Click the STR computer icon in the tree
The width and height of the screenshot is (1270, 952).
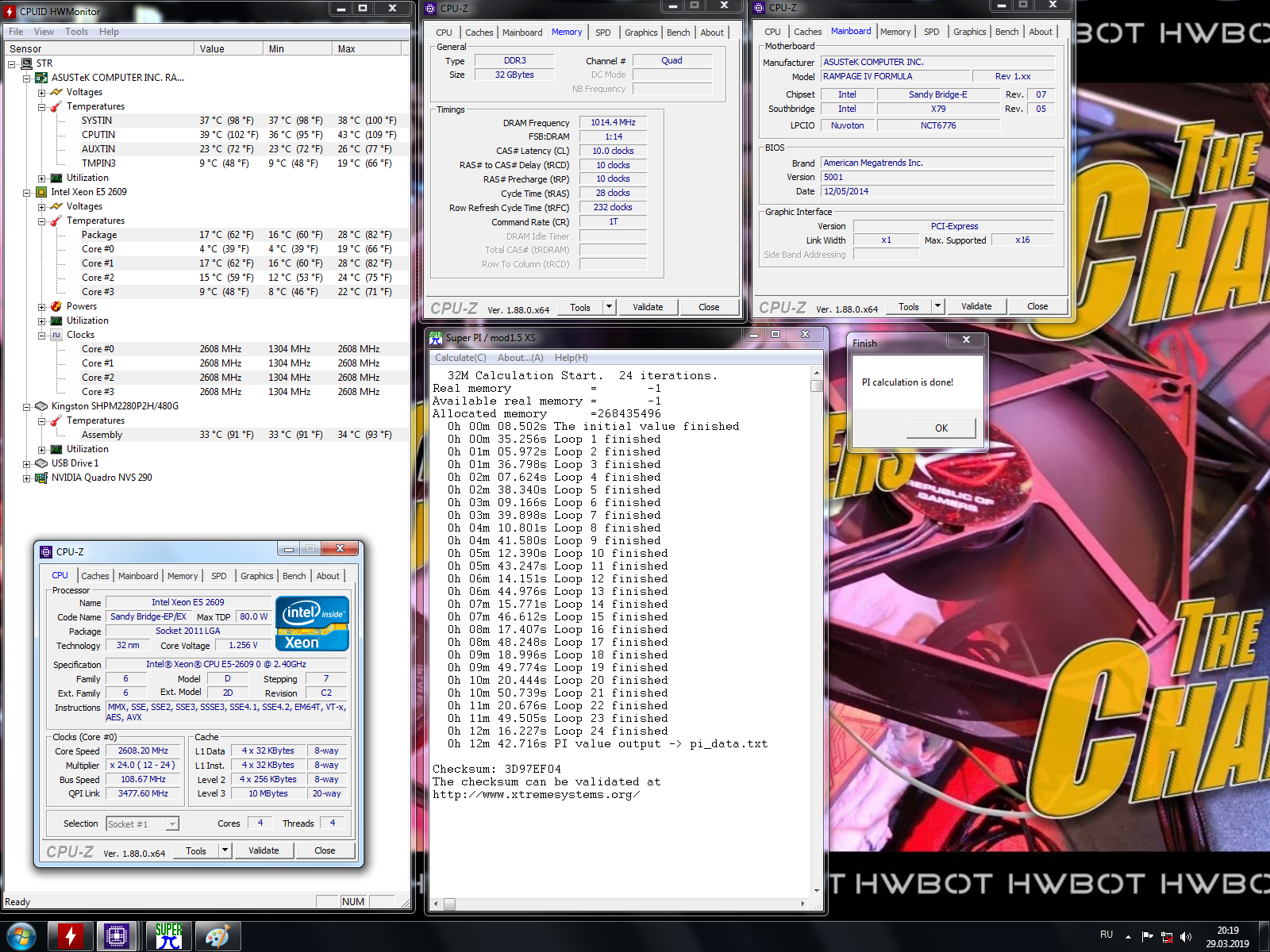point(26,63)
